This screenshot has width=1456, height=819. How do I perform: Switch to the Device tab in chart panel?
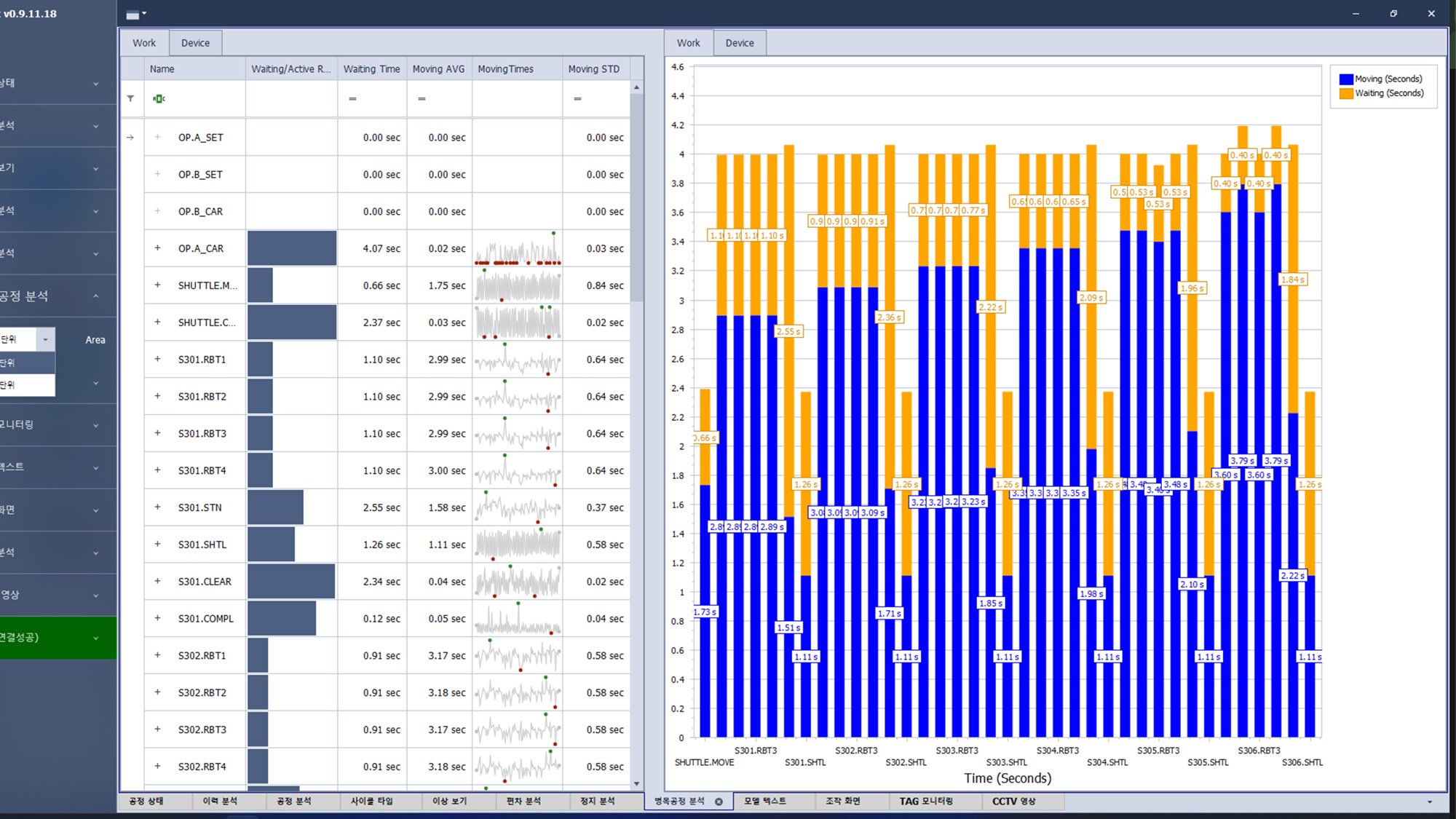(739, 43)
